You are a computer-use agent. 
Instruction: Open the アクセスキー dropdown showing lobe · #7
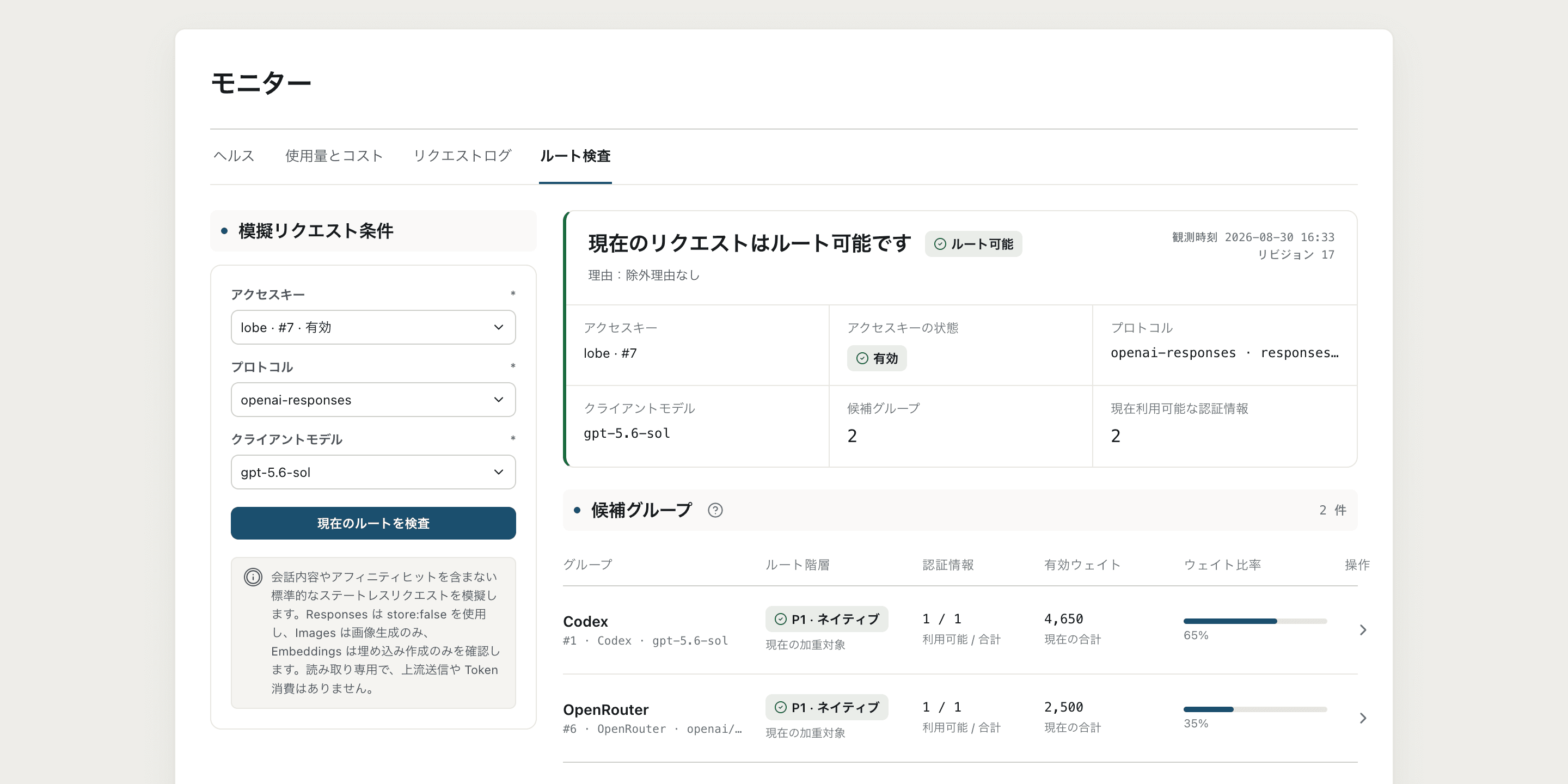coord(373,327)
